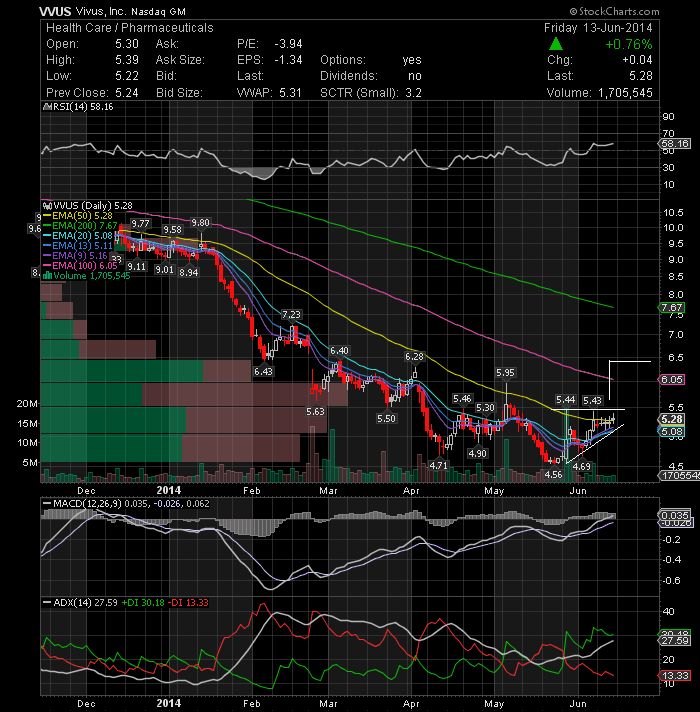Click the 4.56 price low annotation

tap(553, 475)
